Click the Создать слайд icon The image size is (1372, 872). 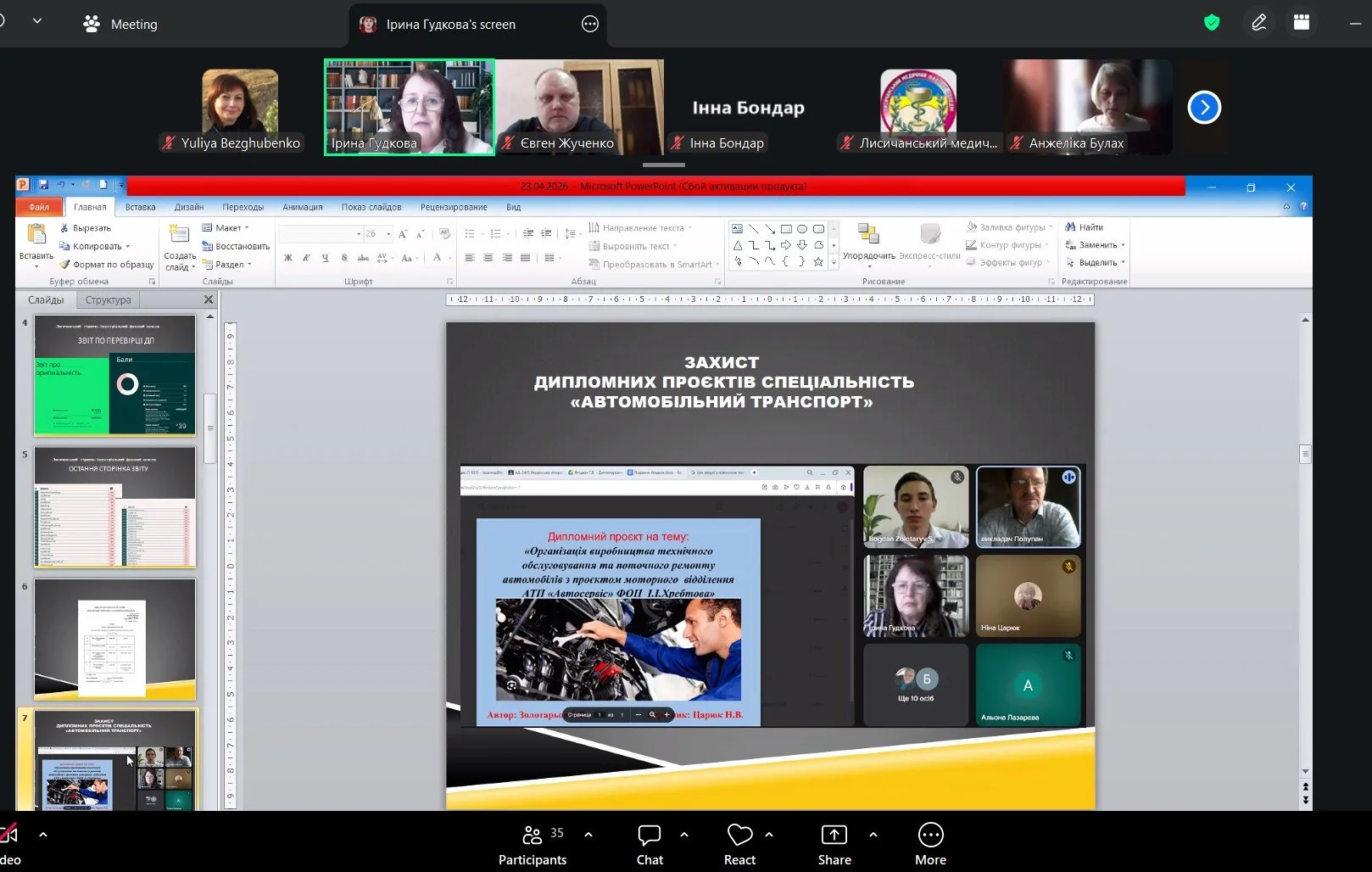[x=179, y=234]
